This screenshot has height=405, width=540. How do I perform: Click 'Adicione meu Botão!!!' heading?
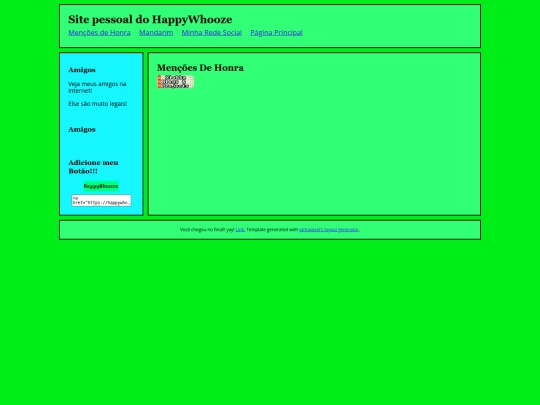coord(93,167)
